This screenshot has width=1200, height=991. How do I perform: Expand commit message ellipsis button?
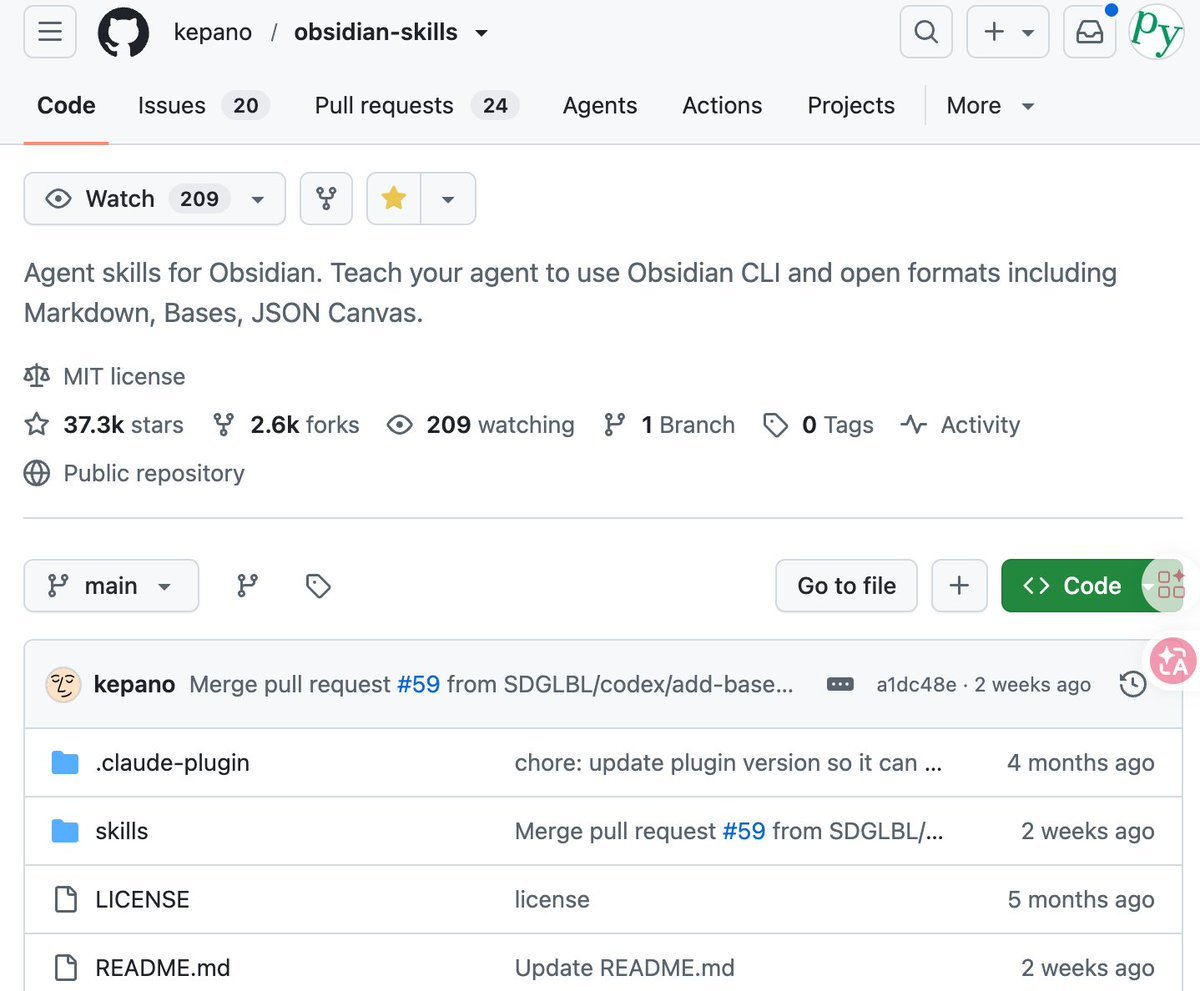[840, 685]
